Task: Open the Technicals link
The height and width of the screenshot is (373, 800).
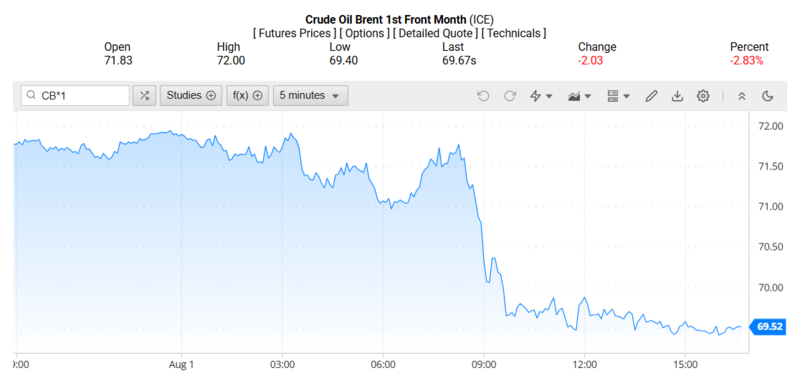Action: (514, 33)
